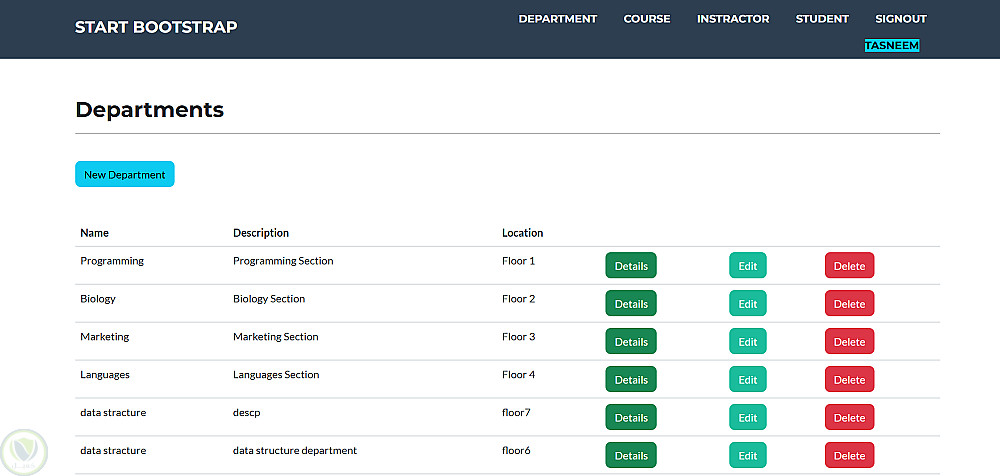This screenshot has width=1000, height=476.
Task: Navigate to the Student nav link
Action: [x=822, y=19]
